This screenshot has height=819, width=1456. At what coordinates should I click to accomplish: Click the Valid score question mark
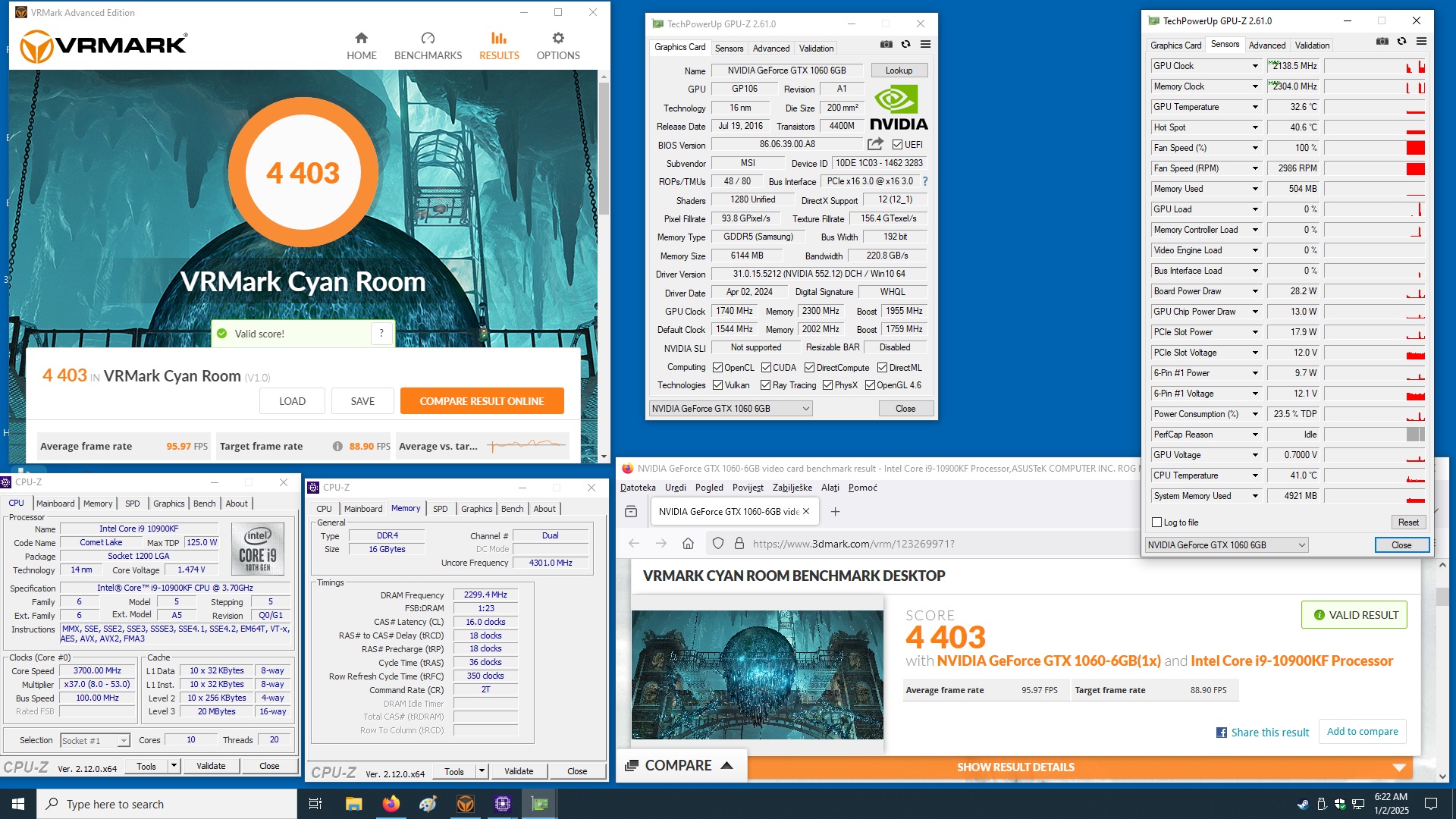(381, 333)
